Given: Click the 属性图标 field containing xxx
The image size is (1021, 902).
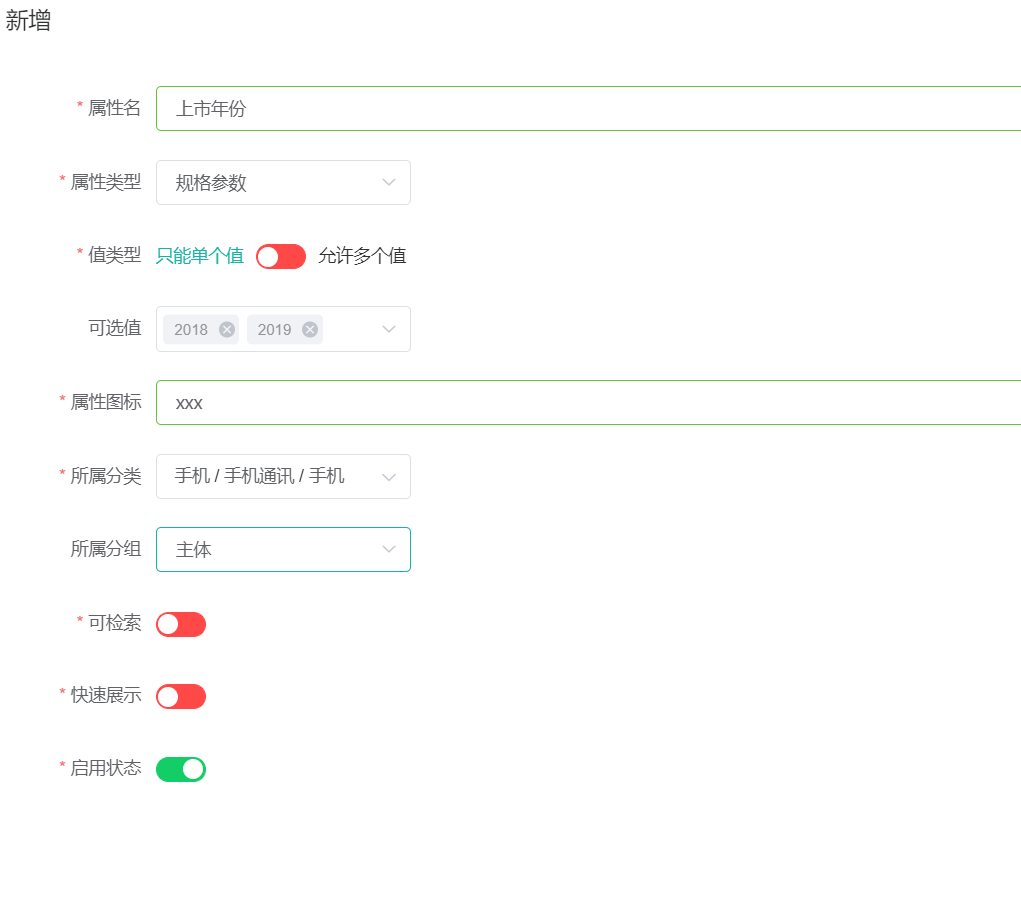Looking at the screenshot, I should click(x=589, y=402).
